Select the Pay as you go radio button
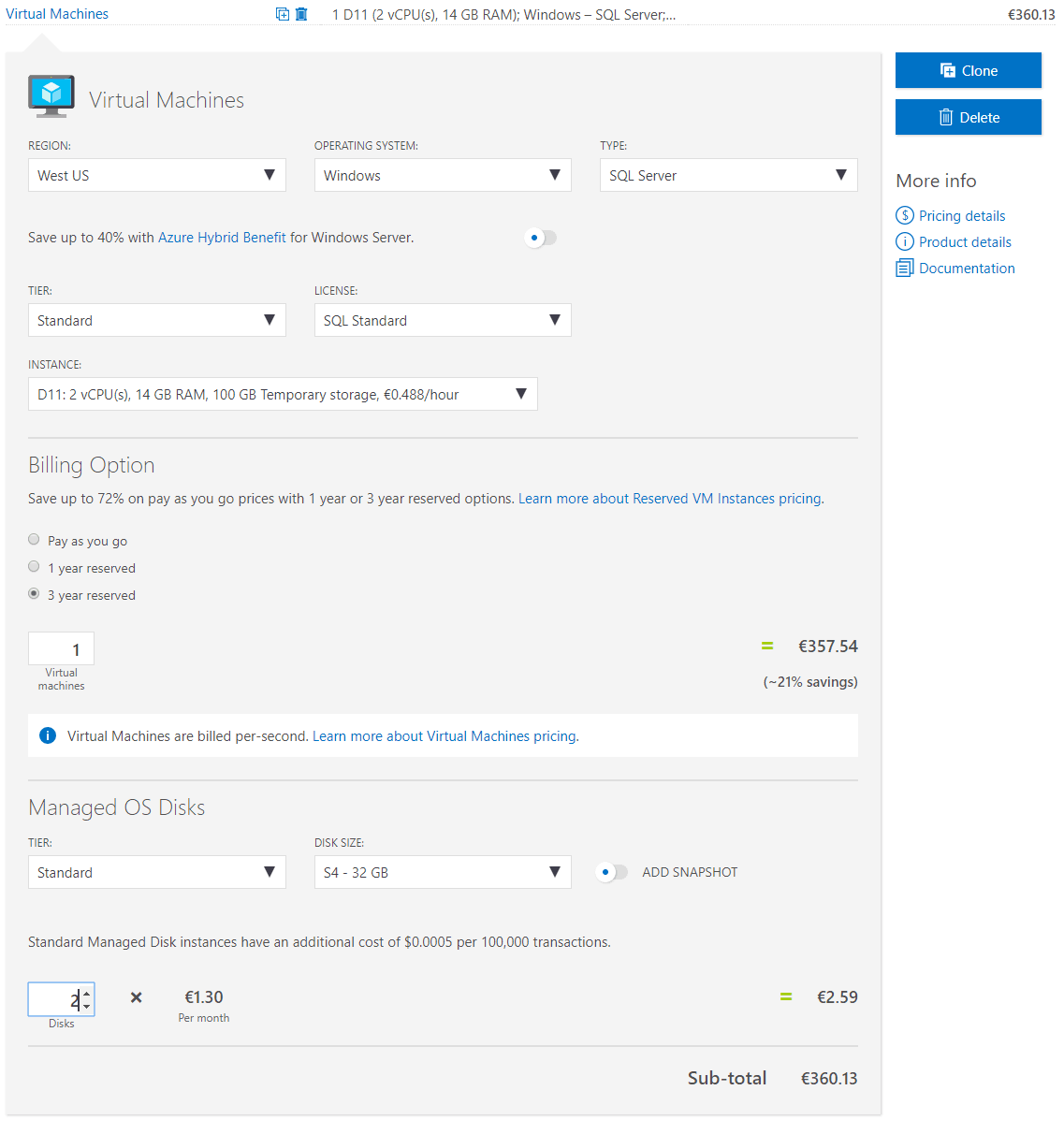This screenshot has height=1134, width=1064. [x=34, y=539]
